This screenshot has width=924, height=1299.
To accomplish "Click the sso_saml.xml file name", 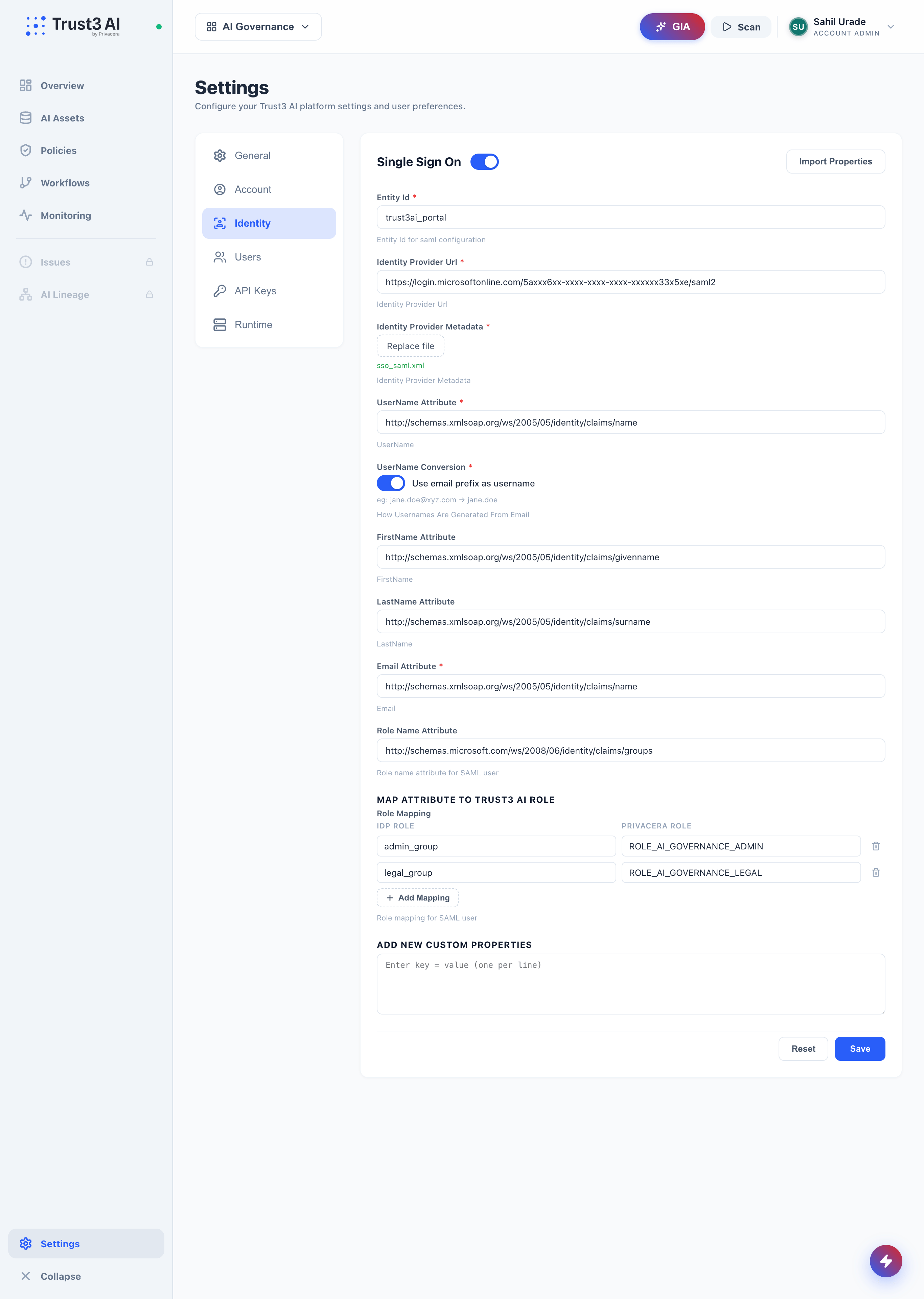I will click(x=400, y=365).
